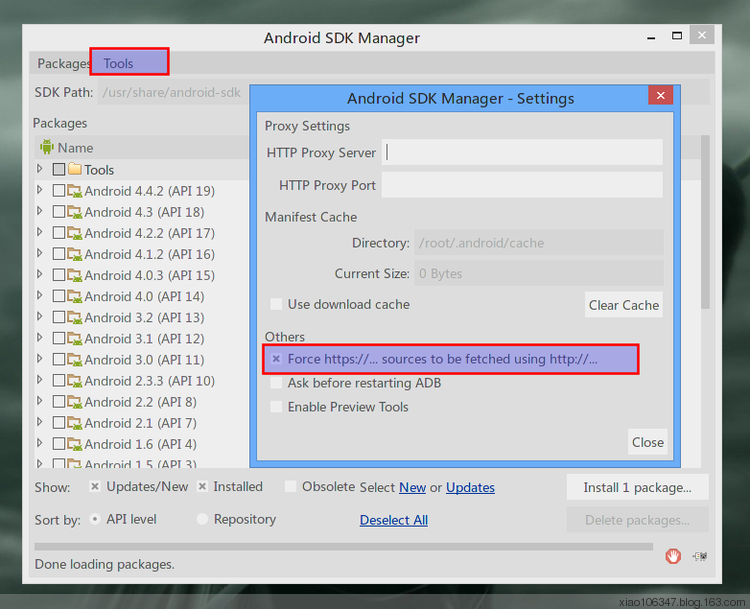Click the Tools folder icon
This screenshot has width=750, height=609.
[x=75, y=168]
